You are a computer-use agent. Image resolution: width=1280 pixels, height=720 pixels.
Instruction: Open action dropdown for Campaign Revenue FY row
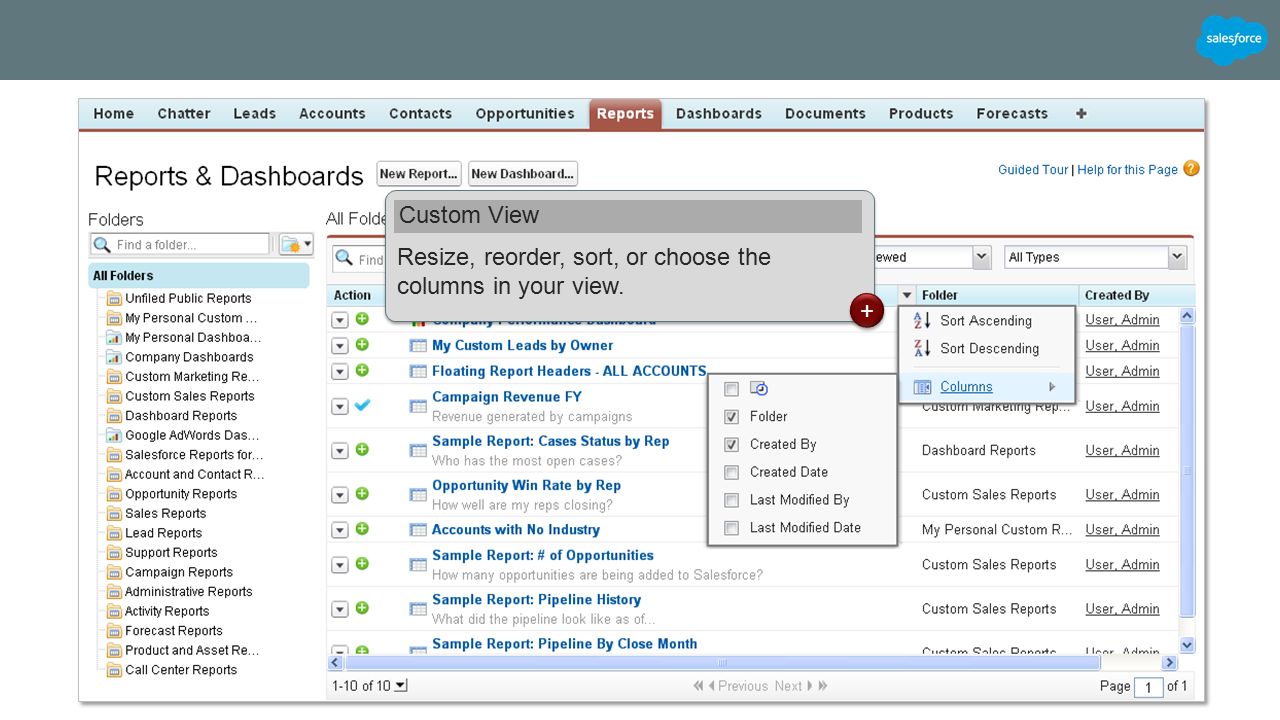[340, 407]
